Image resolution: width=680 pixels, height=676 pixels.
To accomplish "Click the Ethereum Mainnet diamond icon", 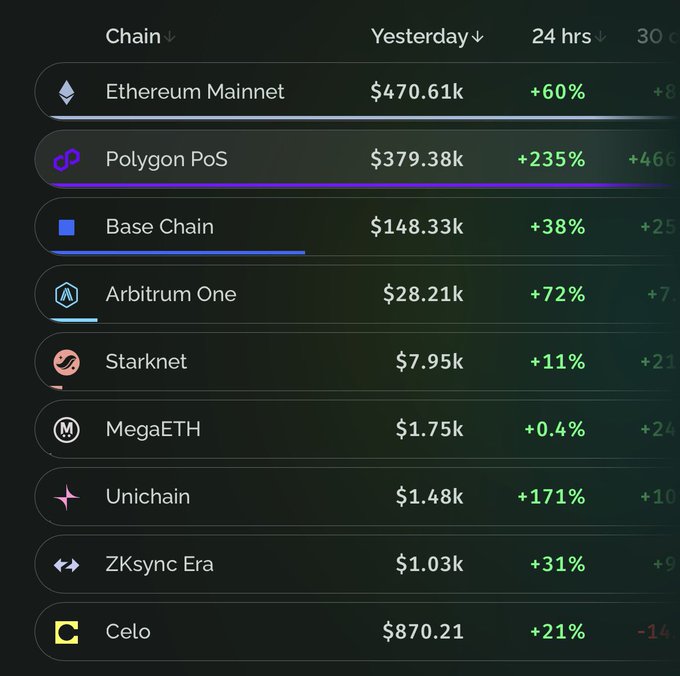I will [x=66, y=92].
